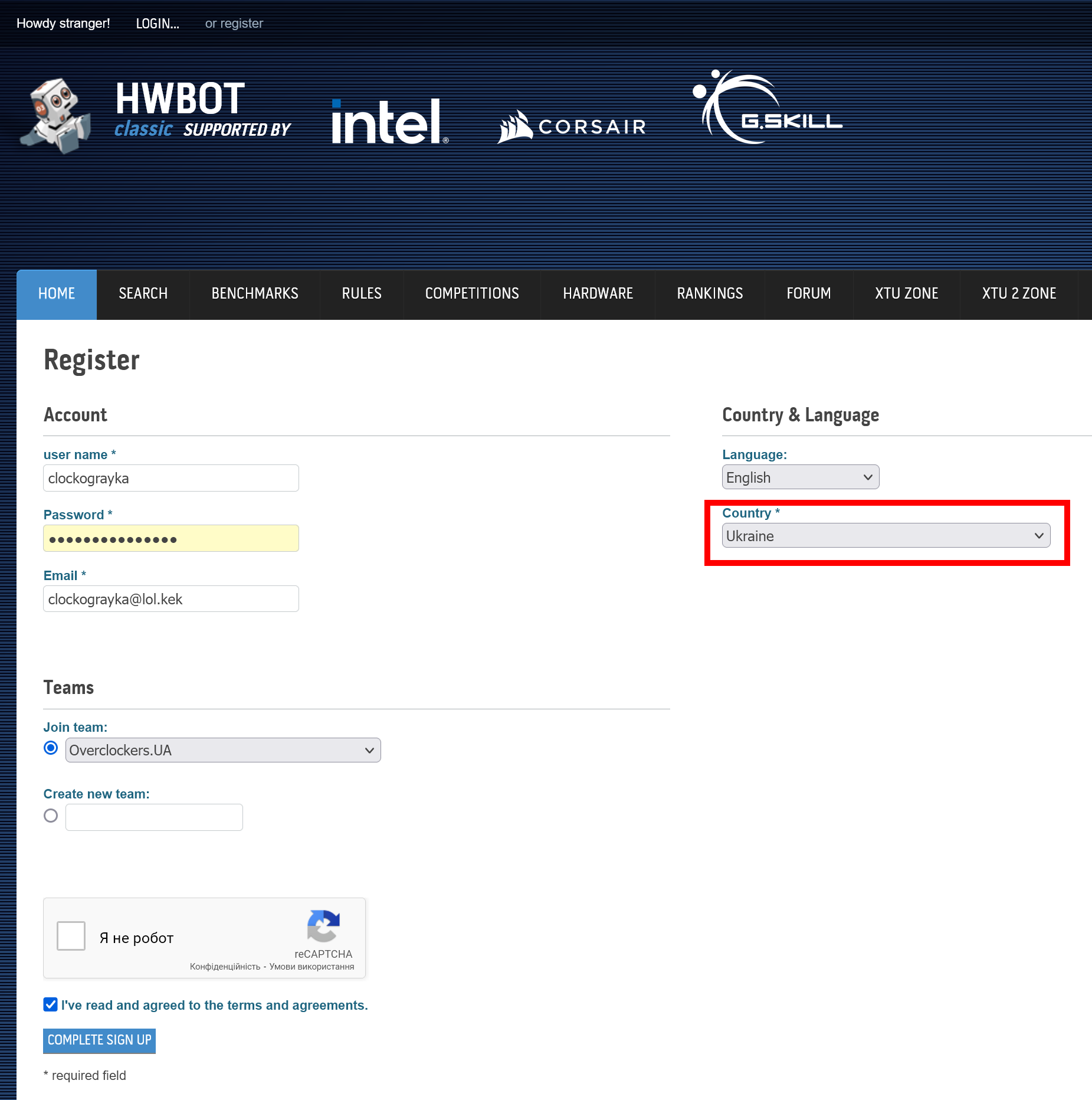Image resolution: width=1092 pixels, height=1100 pixels.
Task: Open the SEARCH menu item
Action: pyautogui.click(x=143, y=294)
